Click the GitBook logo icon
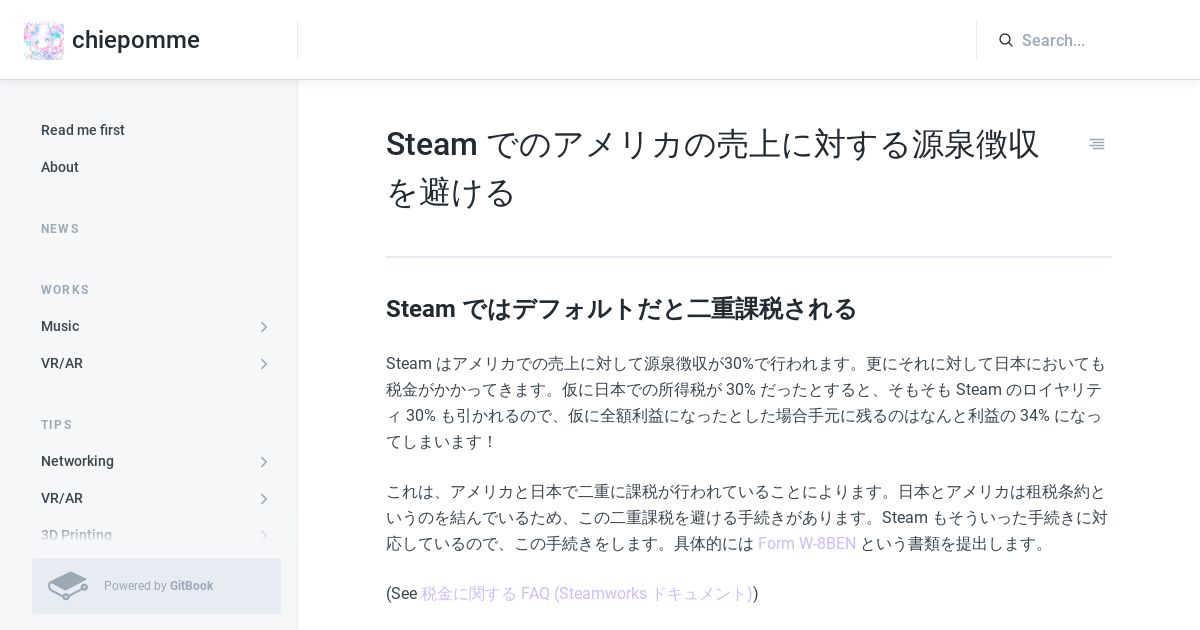The width and height of the screenshot is (1200, 630). (x=68, y=586)
